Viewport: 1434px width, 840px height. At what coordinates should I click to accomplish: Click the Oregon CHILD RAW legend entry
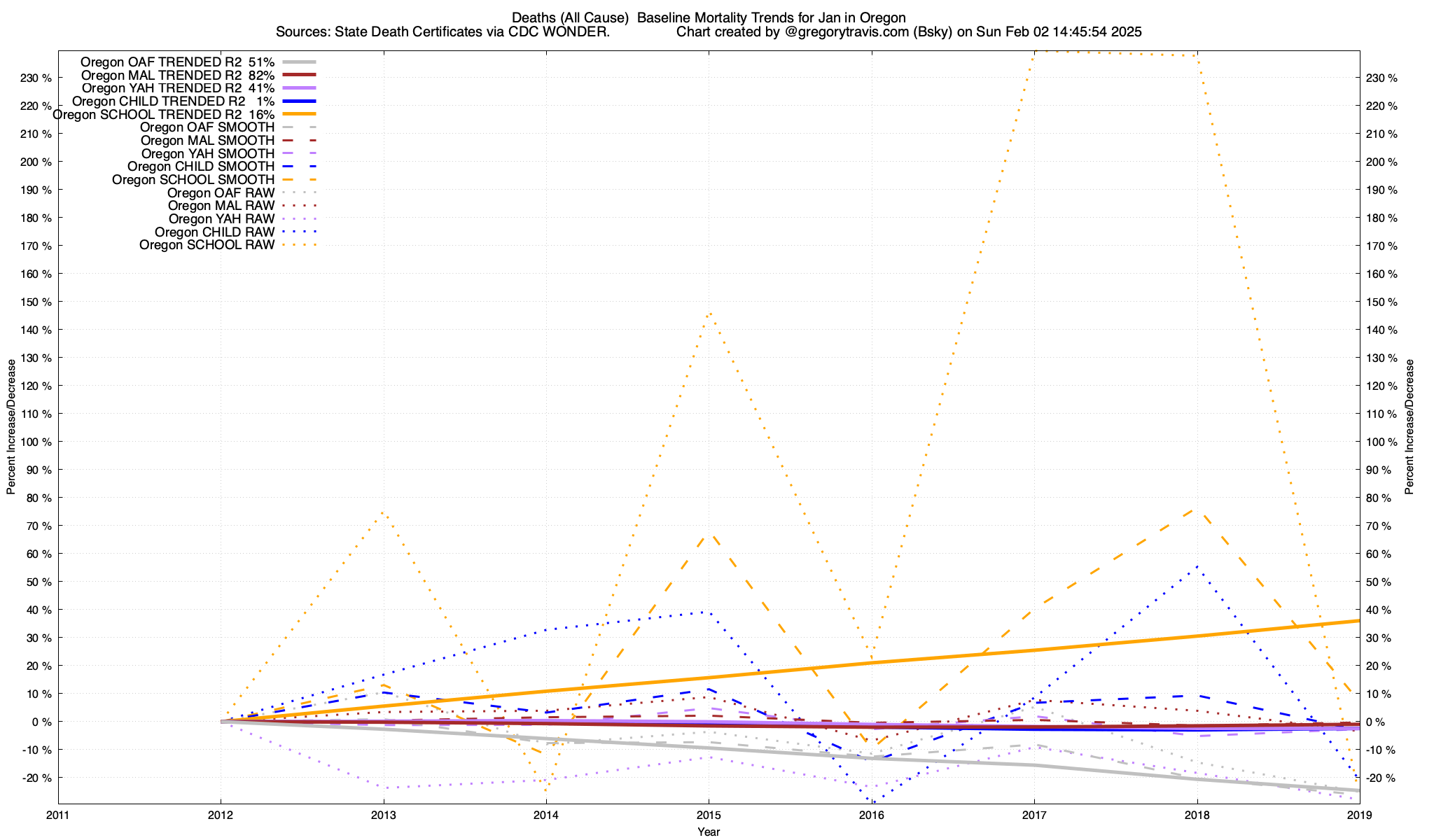[x=214, y=232]
